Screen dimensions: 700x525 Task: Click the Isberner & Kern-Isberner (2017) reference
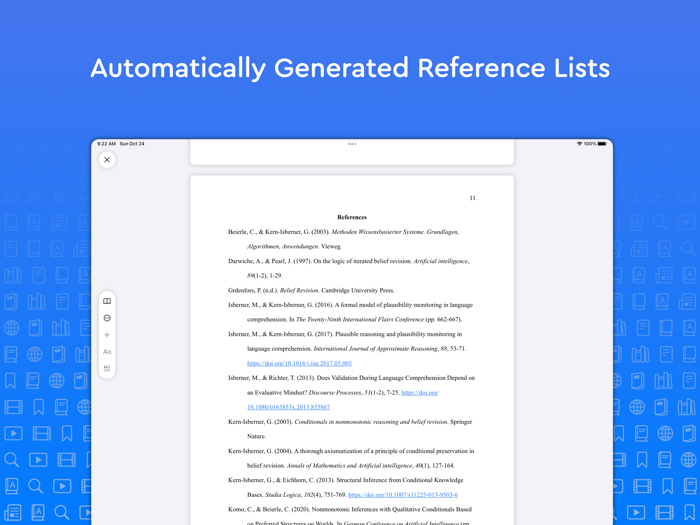(x=347, y=349)
